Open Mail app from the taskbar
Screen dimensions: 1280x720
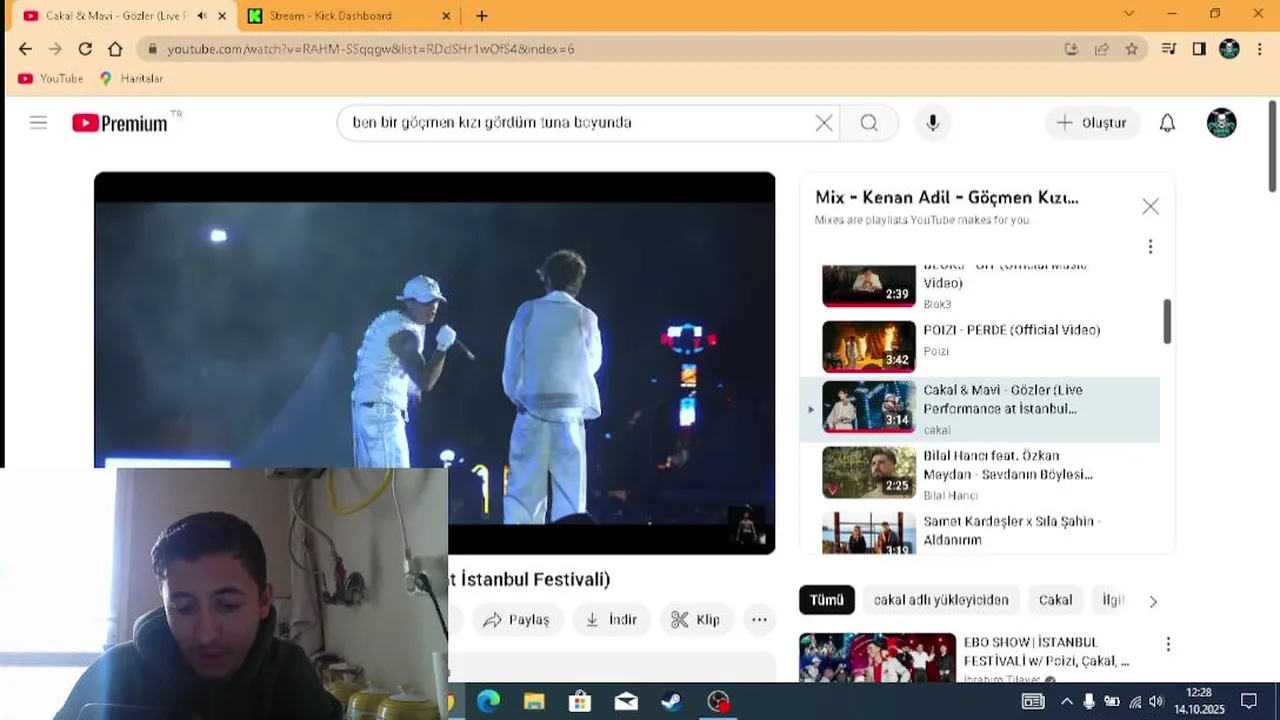click(x=626, y=701)
